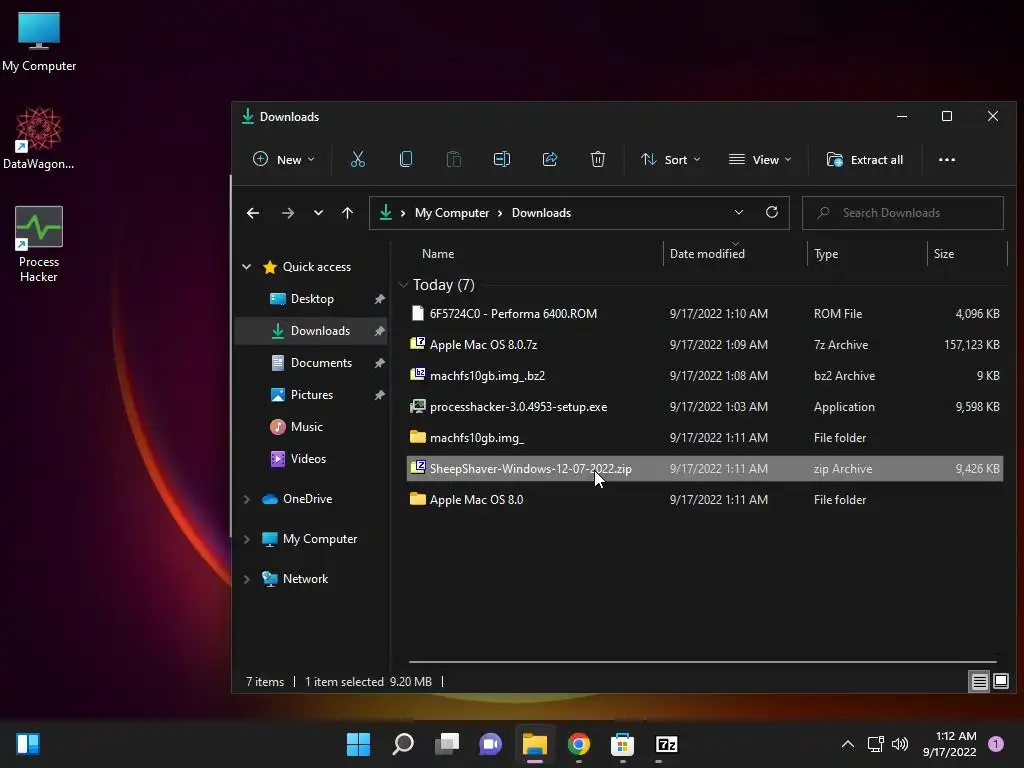This screenshot has height=768, width=1024.
Task: Open notification badge in taskbar
Action: coord(995,744)
